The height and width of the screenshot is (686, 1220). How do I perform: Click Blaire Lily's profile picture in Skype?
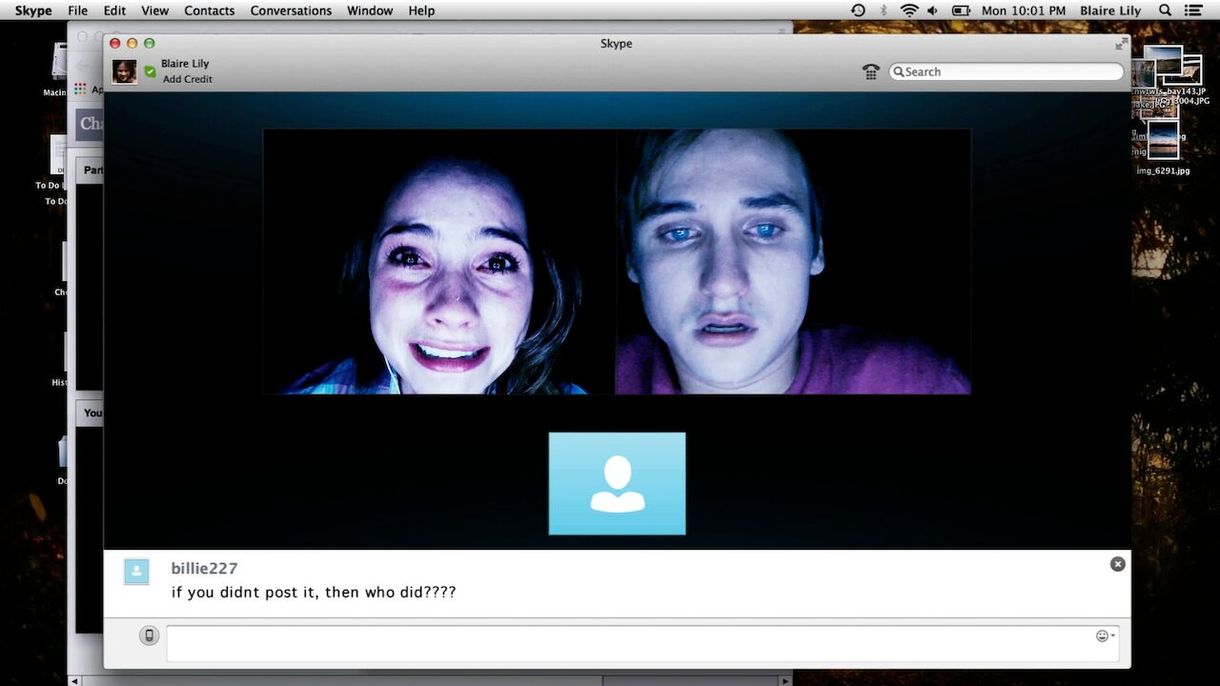(x=125, y=71)
